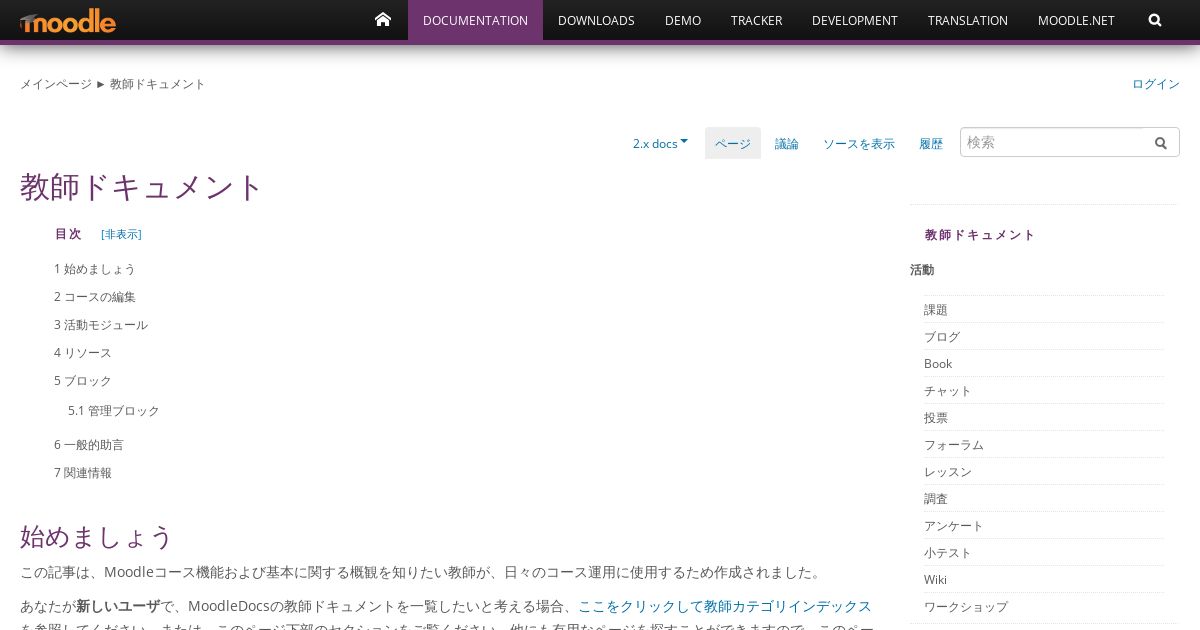Click the 始めましょう section heading
1200x630 pixels.
coord(97,537)
